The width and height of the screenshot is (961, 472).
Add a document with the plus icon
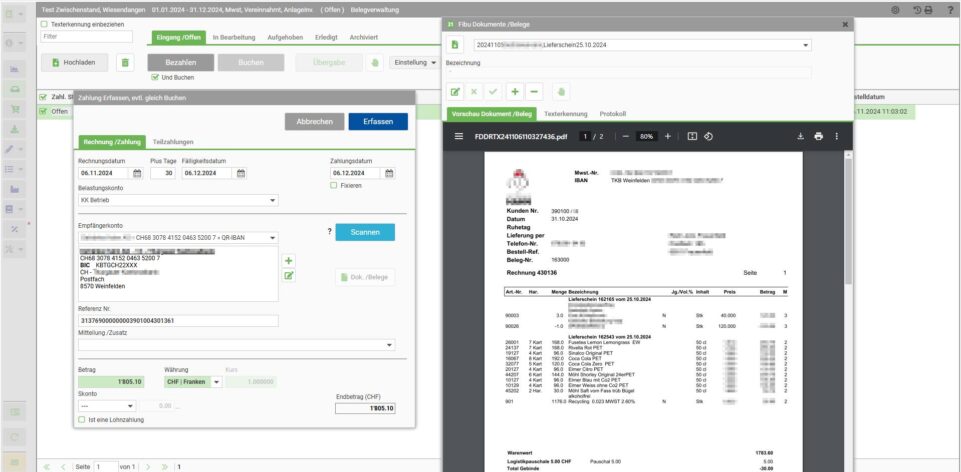[x=515, y=92]
